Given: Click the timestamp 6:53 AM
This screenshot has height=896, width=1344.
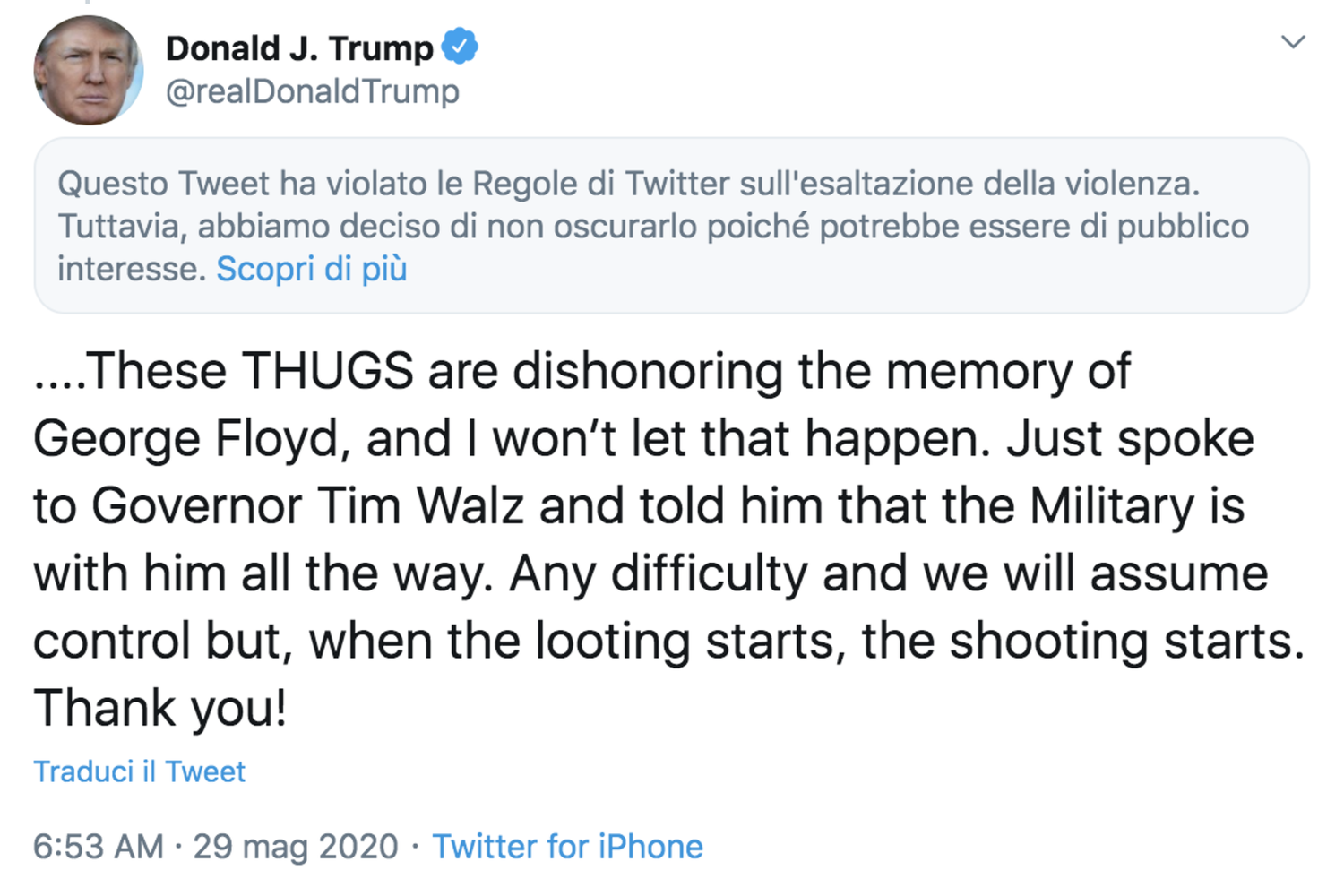Looking at the screenshot, I should [99, 845].
